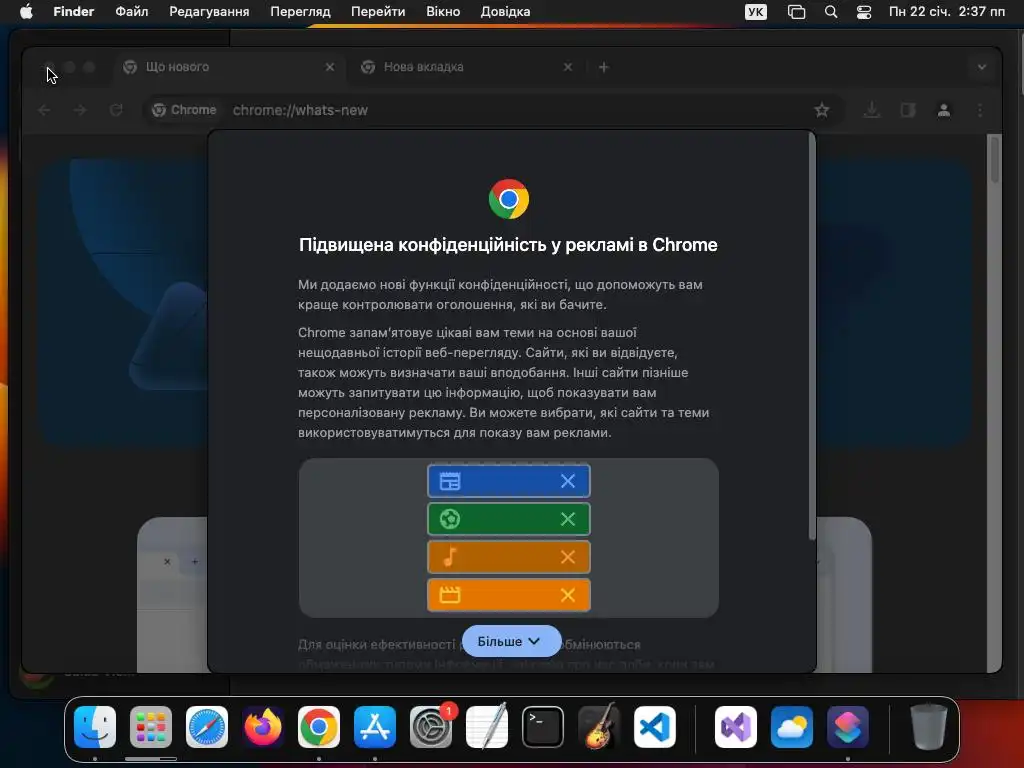Remove the orange music topic chip
Image resolution: width=1024 pixels, height=768 pixels.
pyautogui.click(x=568, y=557)
